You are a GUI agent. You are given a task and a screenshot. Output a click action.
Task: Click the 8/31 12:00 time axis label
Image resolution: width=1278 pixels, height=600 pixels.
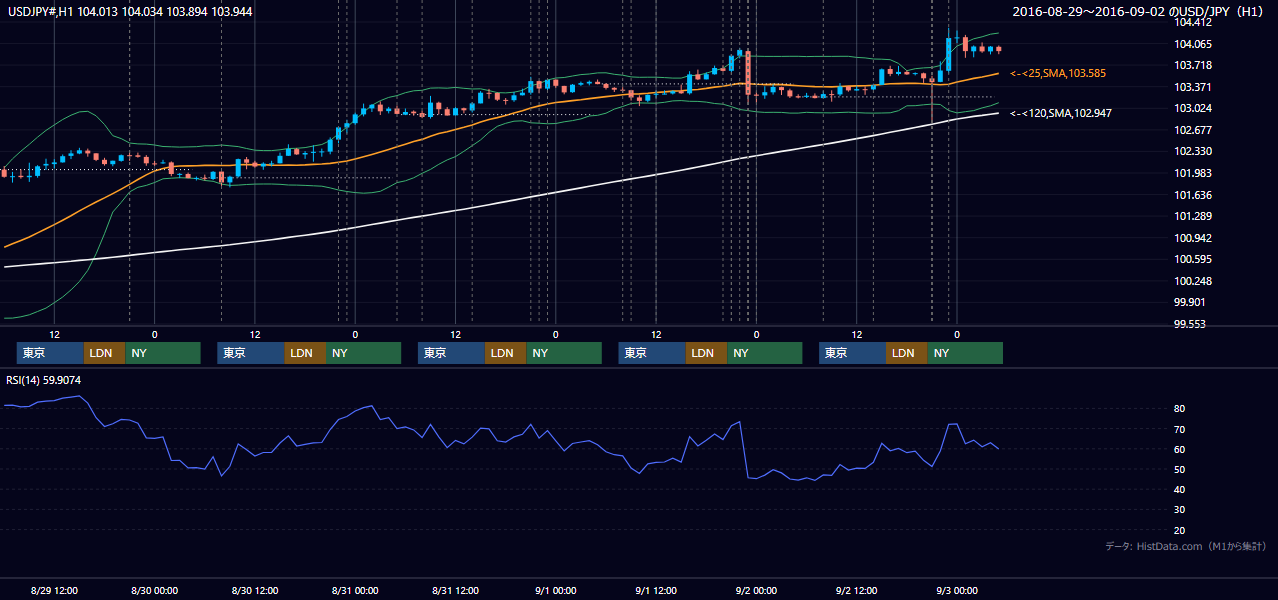point(455,590)
